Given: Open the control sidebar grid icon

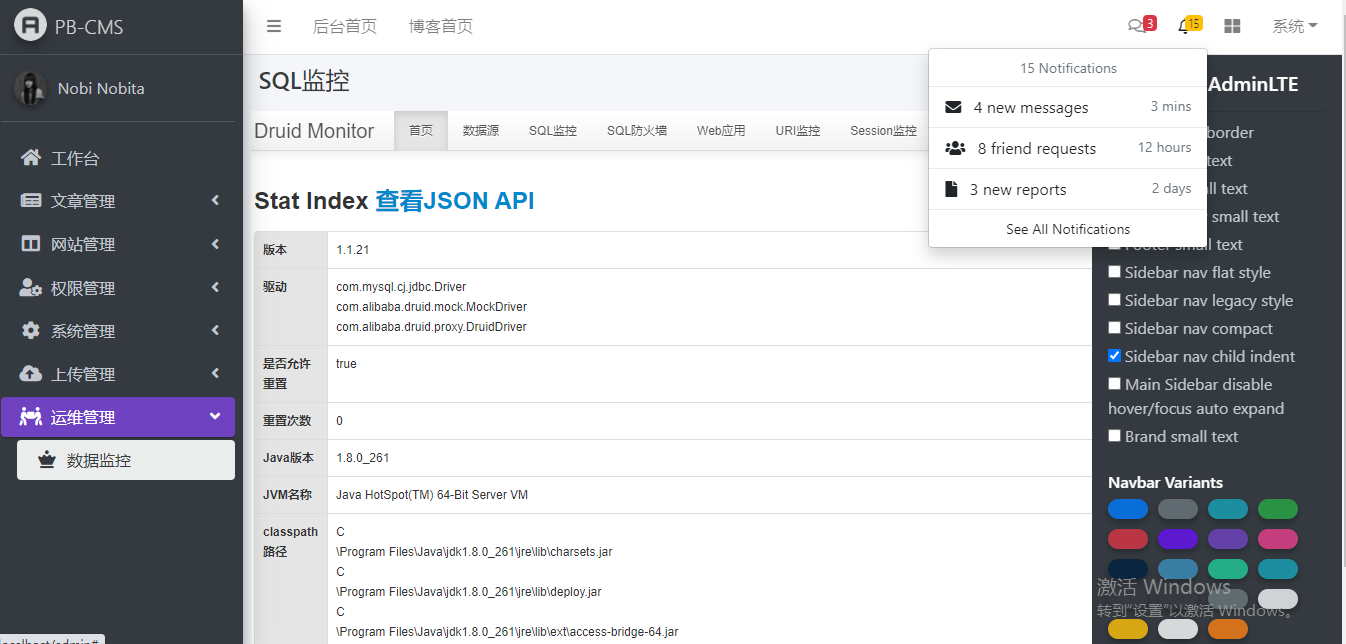Looking at the screenshot, I should [1233, 27].
